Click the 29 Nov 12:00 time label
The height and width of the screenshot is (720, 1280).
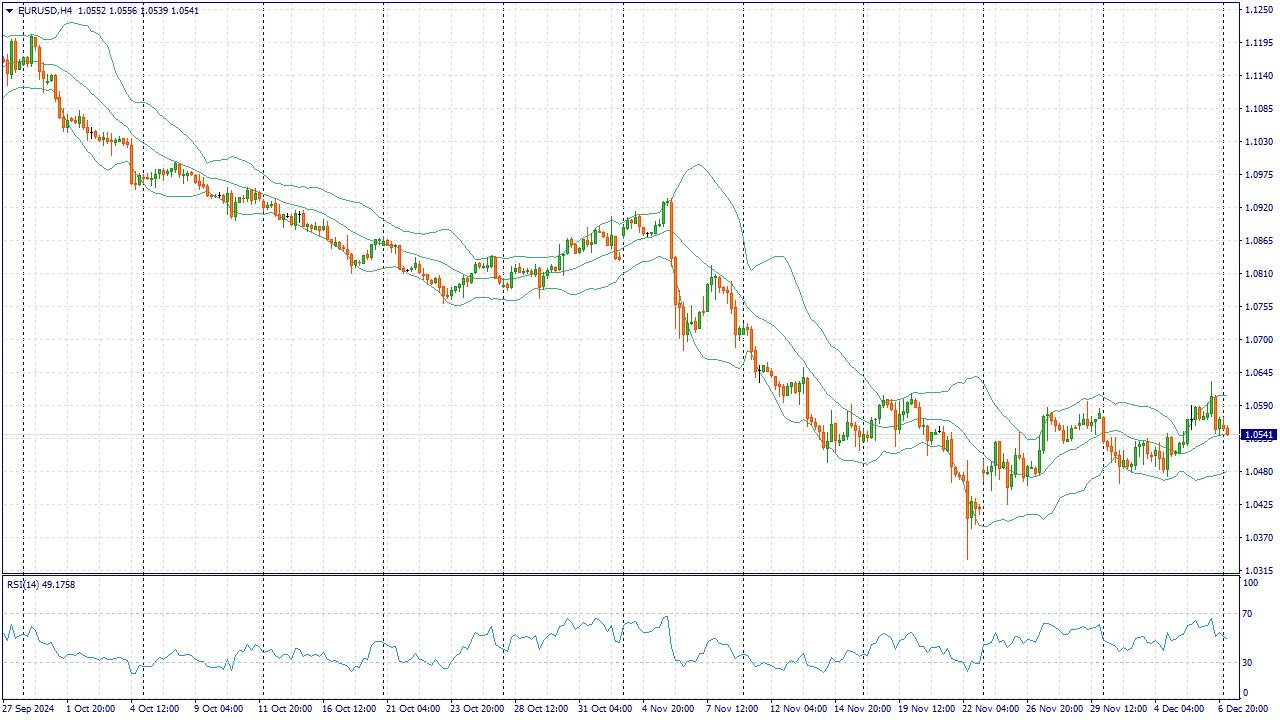[x=1118, y=708]
